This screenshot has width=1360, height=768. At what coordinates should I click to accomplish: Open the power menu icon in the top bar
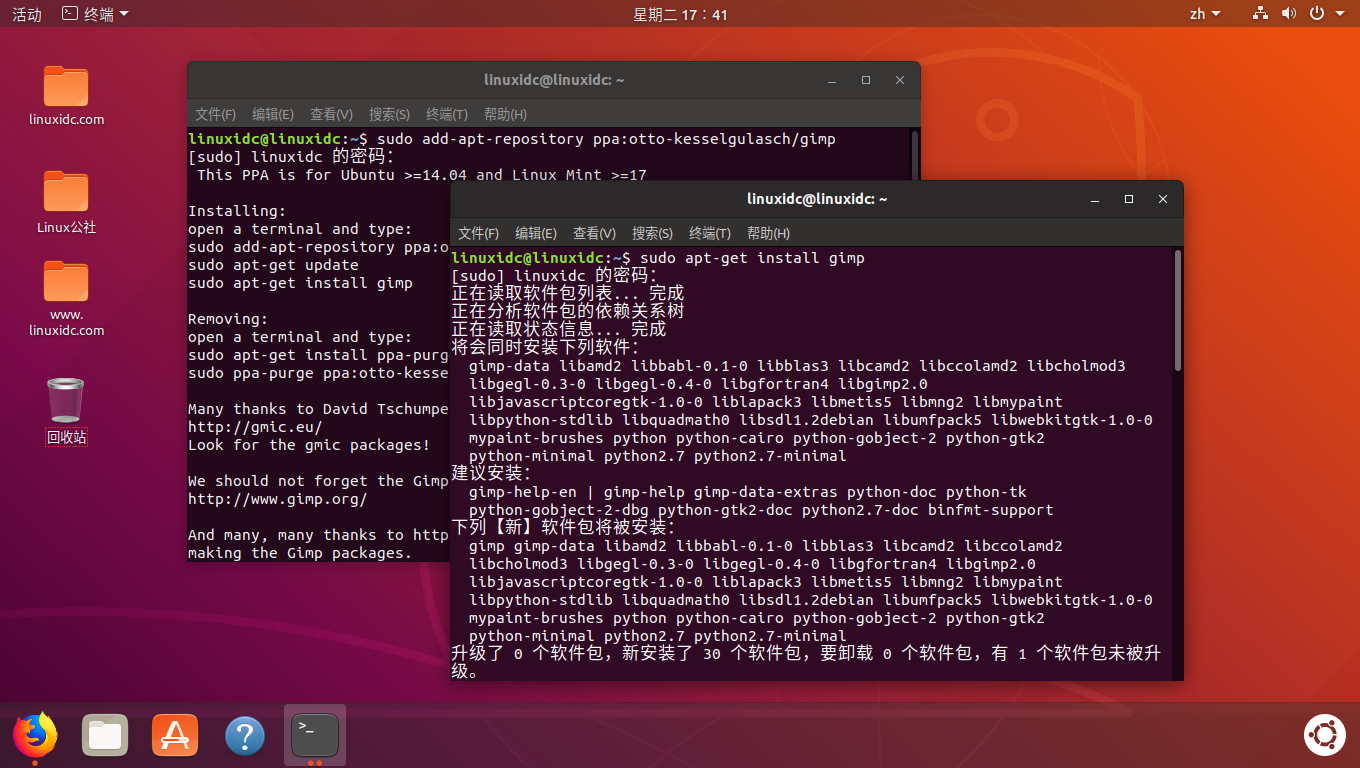(1317, 14)
